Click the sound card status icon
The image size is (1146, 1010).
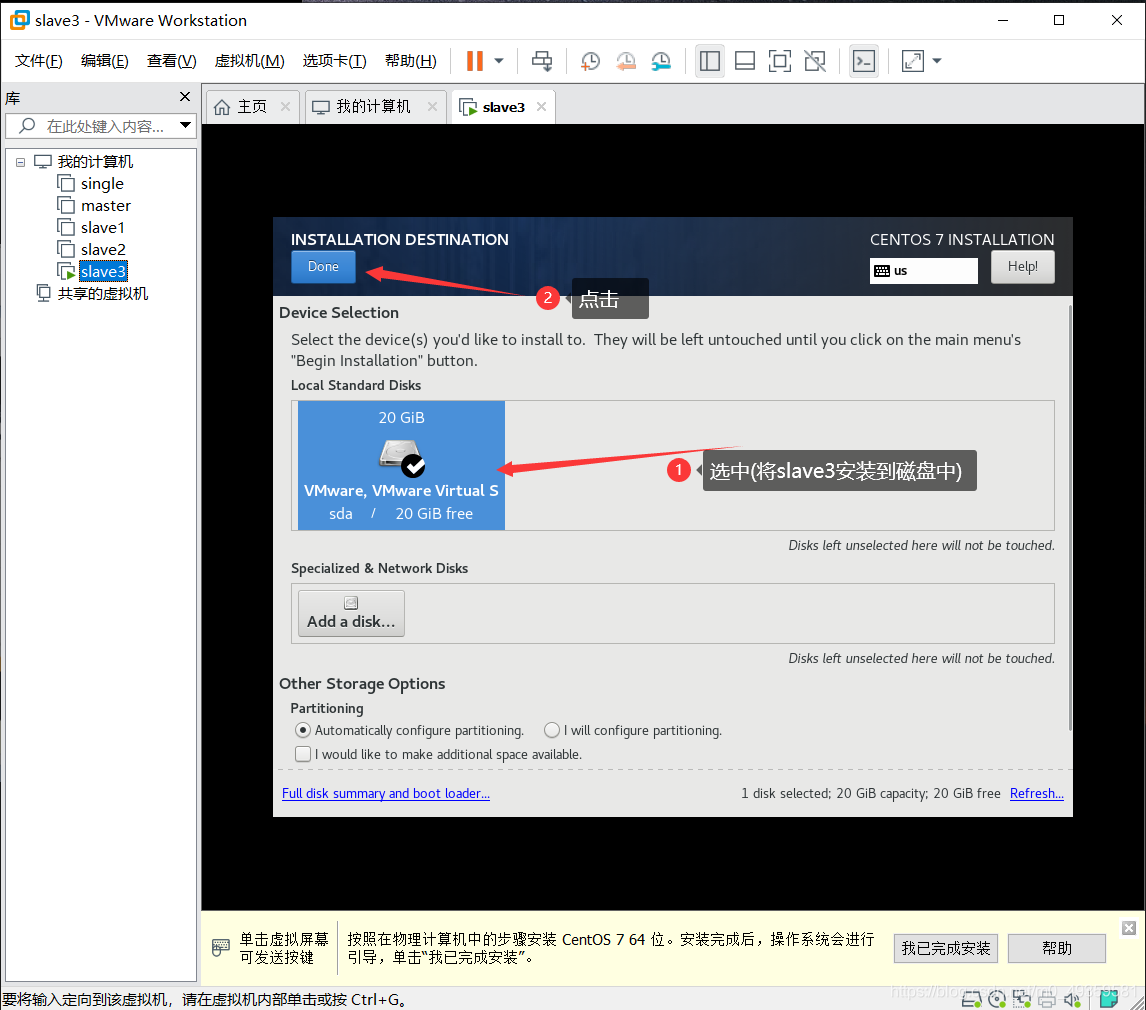point(1072,999)
